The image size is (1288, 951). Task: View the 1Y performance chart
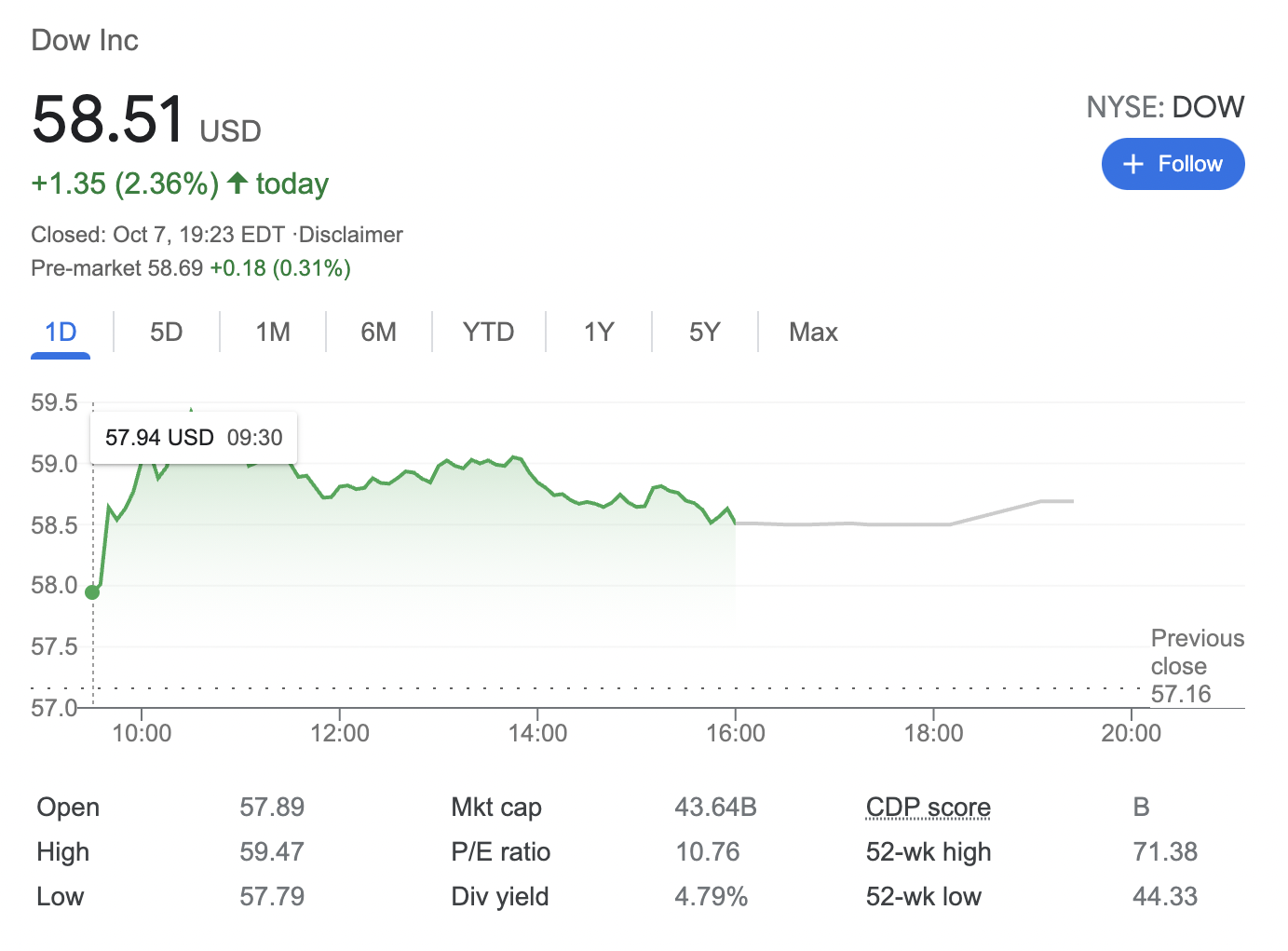[x=597, y=332]
